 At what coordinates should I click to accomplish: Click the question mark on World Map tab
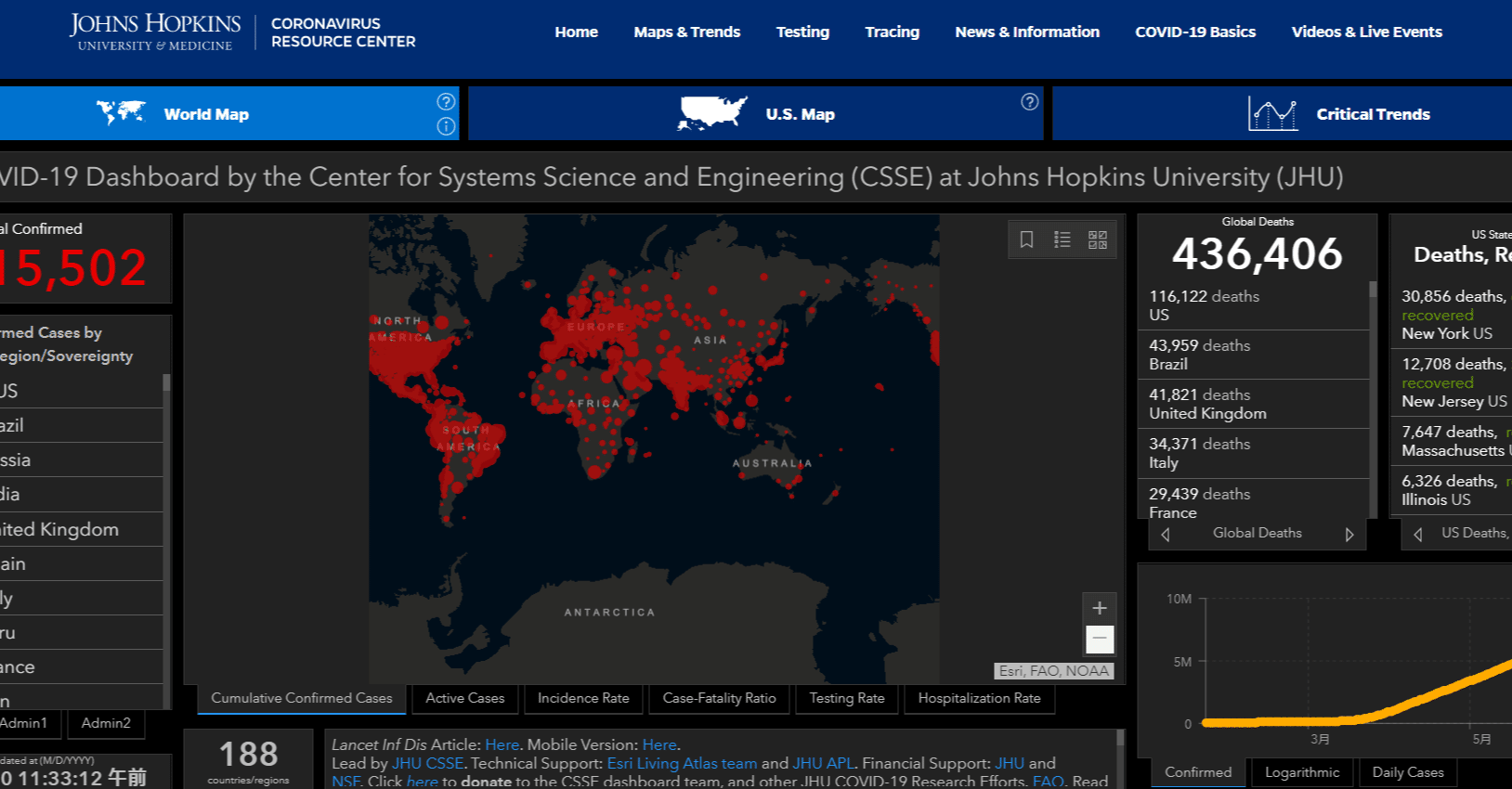(446, 101)
